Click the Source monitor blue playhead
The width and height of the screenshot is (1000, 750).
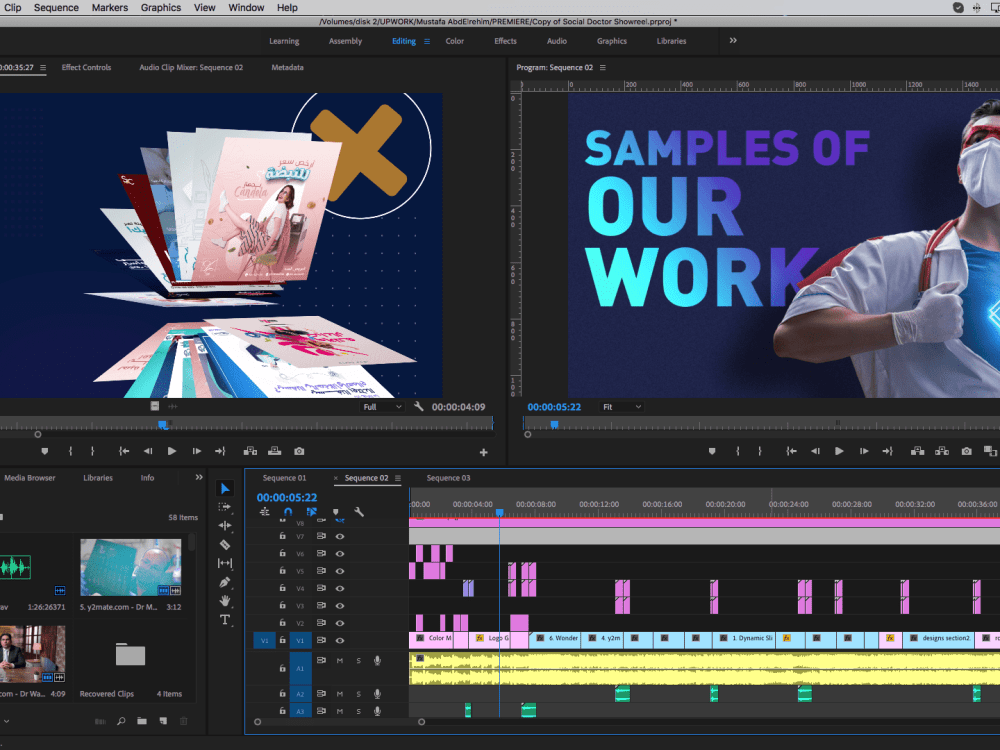click(163, 424)
